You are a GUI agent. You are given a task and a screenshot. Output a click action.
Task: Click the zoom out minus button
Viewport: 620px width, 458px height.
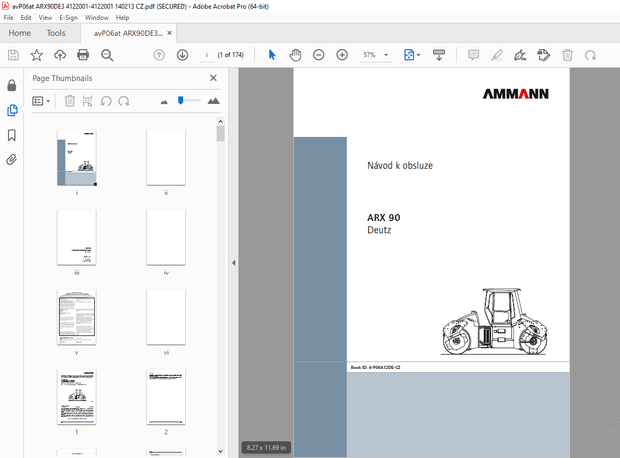(318, 55)
